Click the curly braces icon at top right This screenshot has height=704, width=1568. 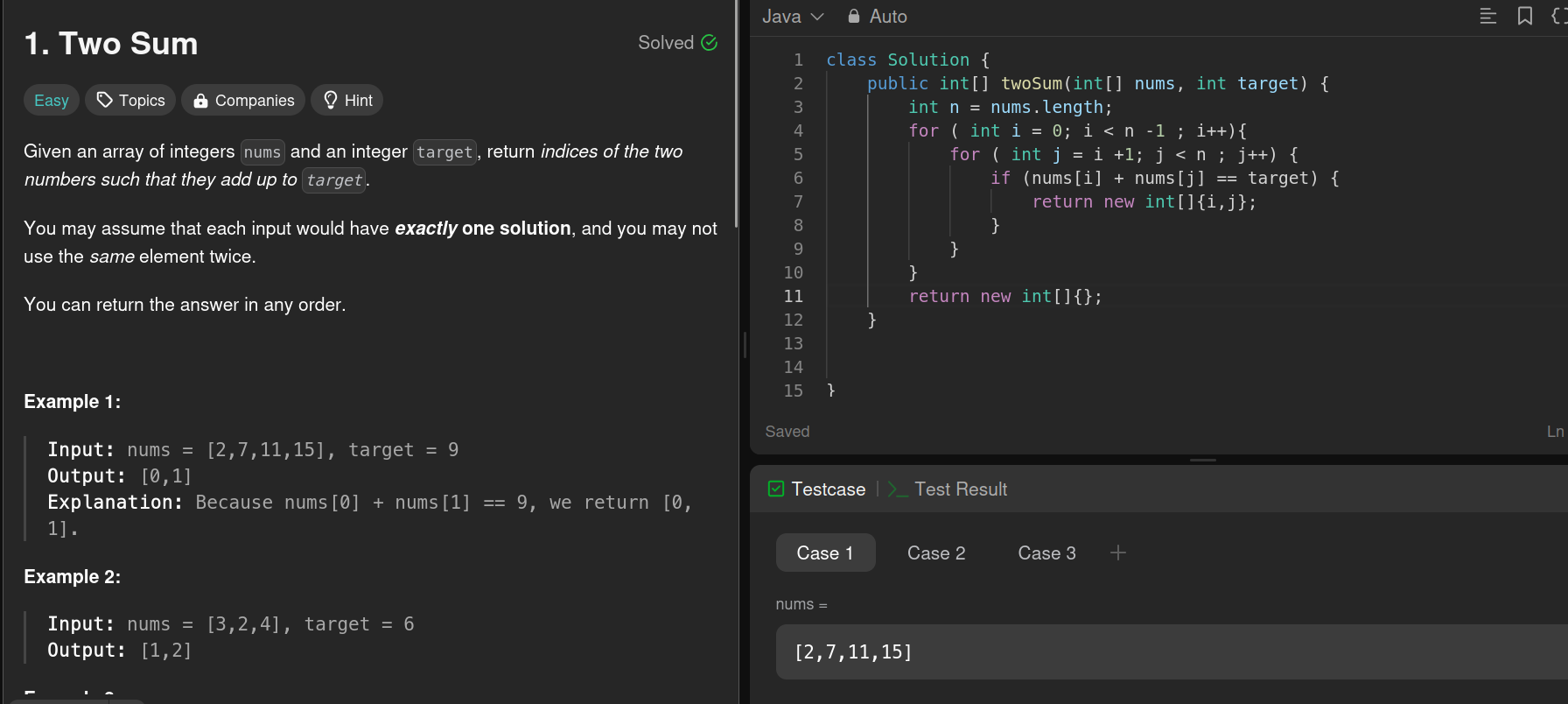click(x=1558, y=16)
